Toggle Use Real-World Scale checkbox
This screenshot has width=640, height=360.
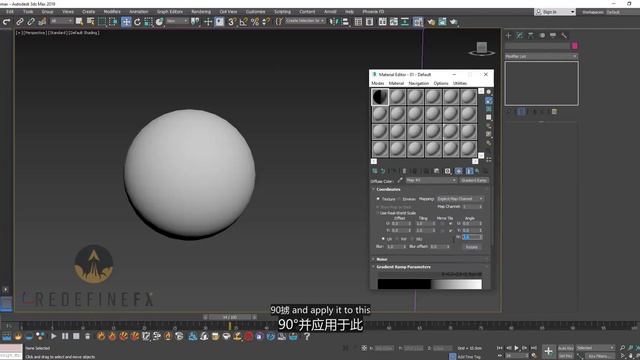click(378, 213)
